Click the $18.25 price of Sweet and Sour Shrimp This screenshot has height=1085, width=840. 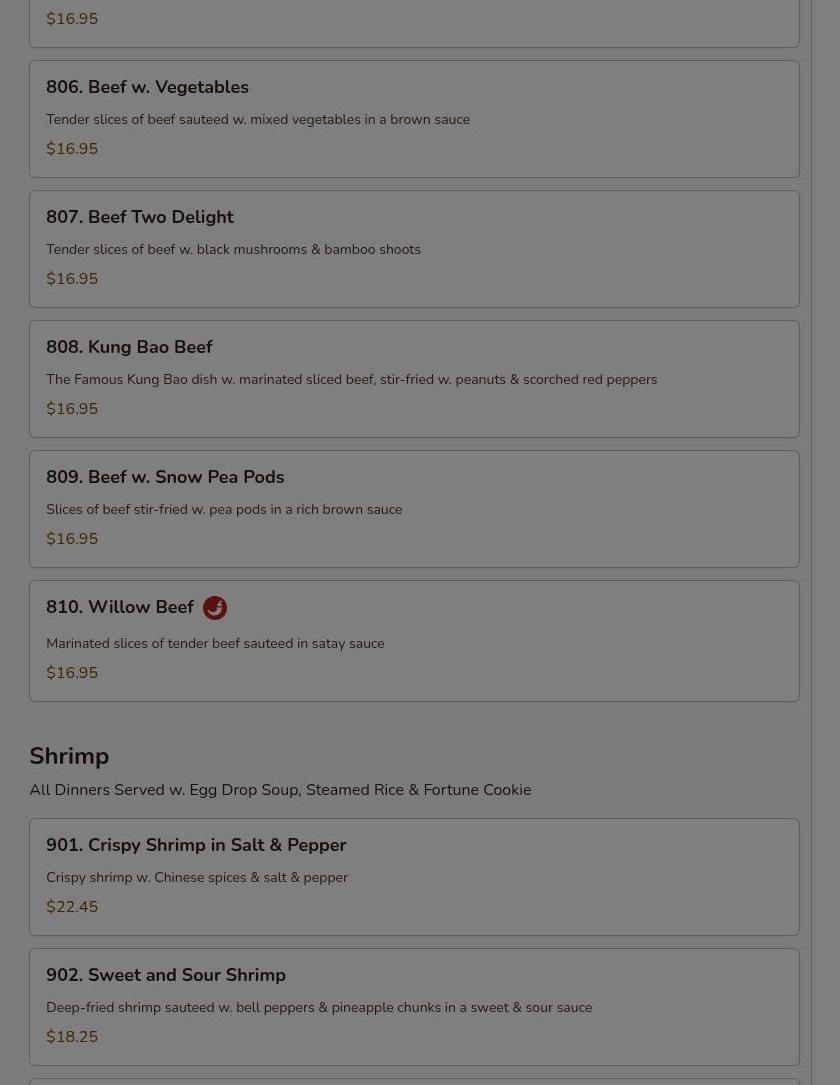(x=72, y=1037)
